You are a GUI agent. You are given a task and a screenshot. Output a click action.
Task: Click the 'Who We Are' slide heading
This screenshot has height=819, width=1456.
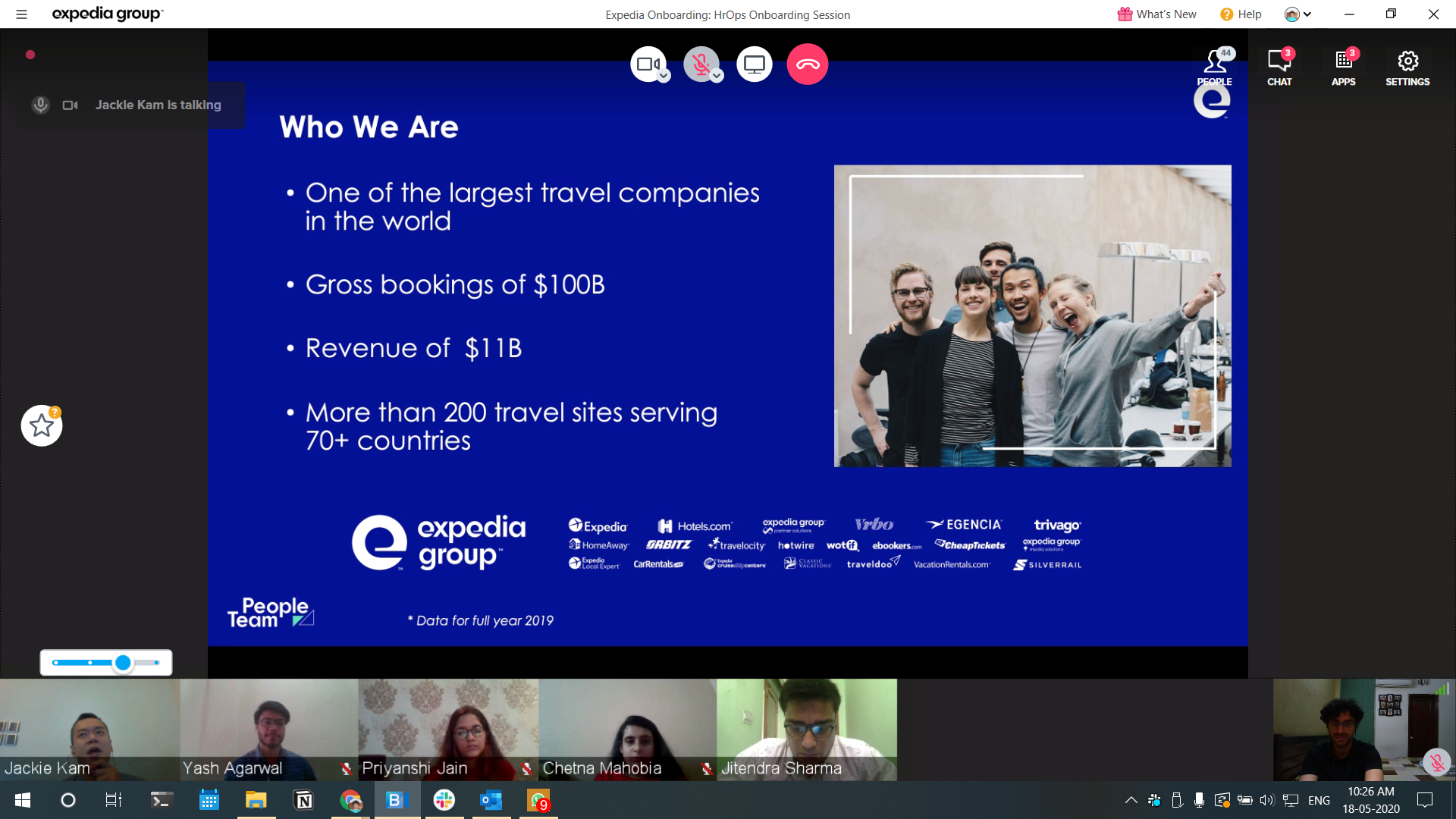pos(369,127)
